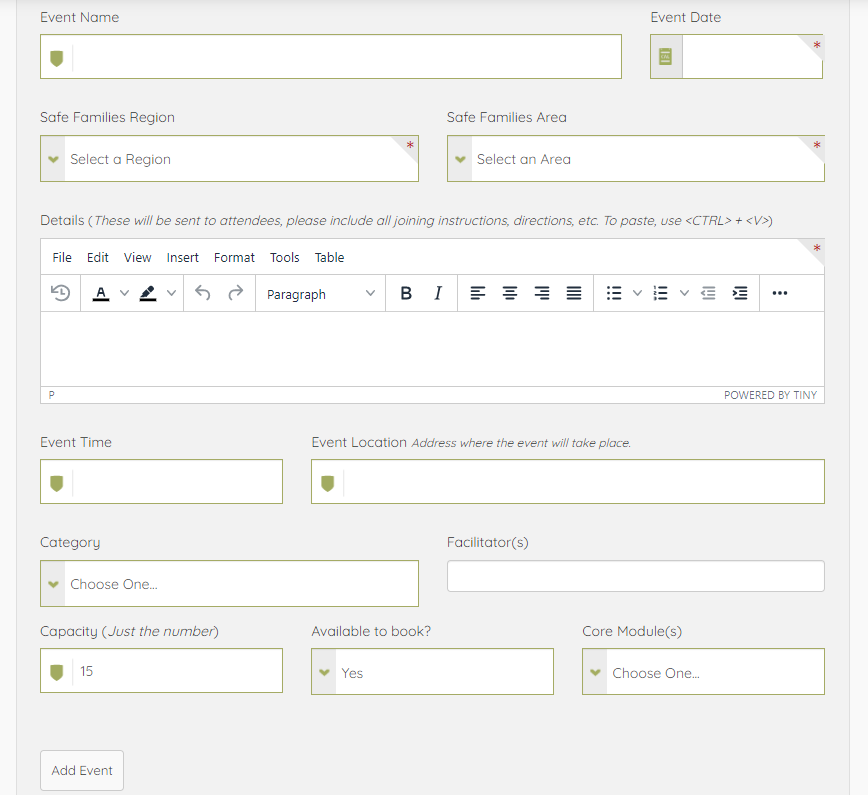This screenshot has height=795, width=868.
Task: Center align the text
Action: (510, 293)
